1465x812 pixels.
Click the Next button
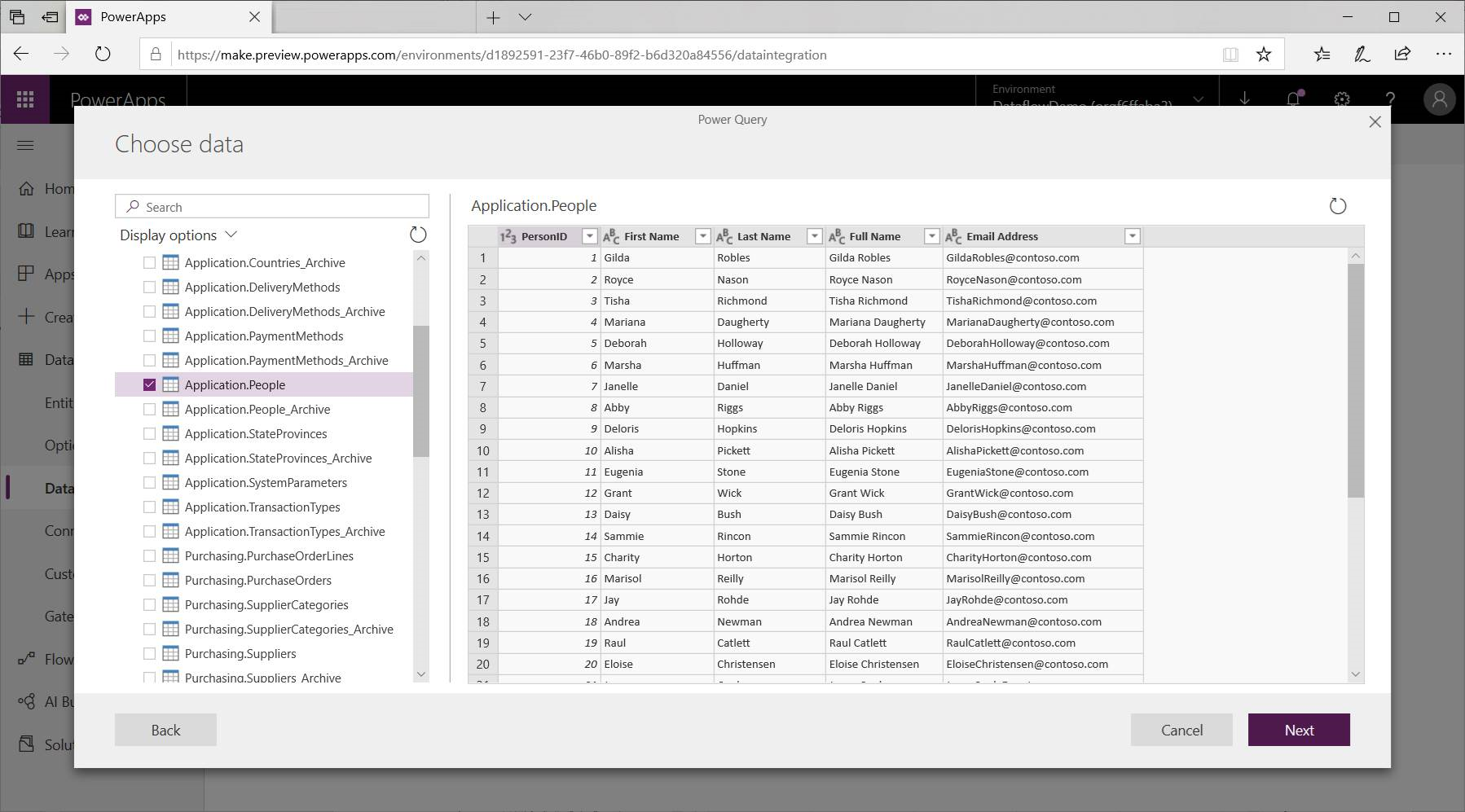coord(1299,730)
